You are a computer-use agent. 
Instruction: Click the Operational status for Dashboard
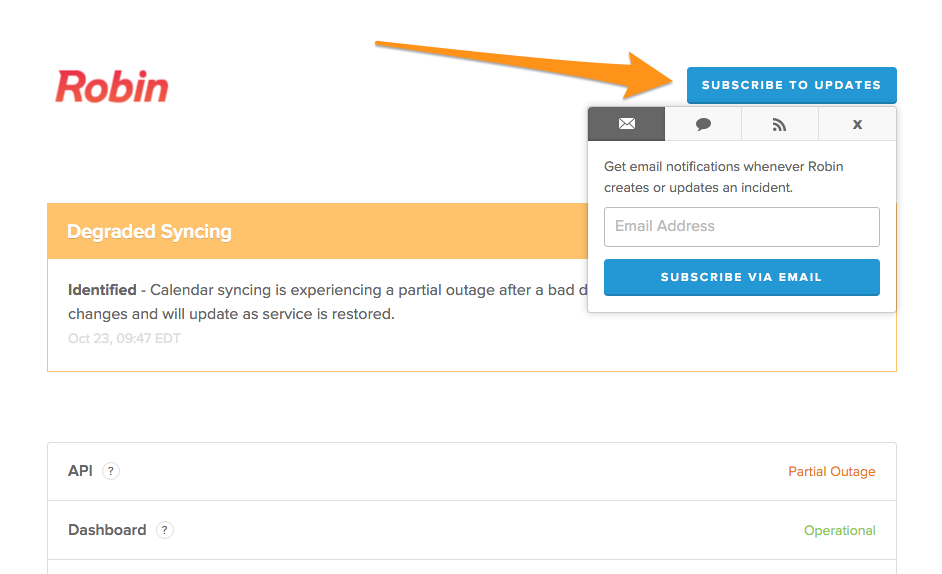[839, 530]
